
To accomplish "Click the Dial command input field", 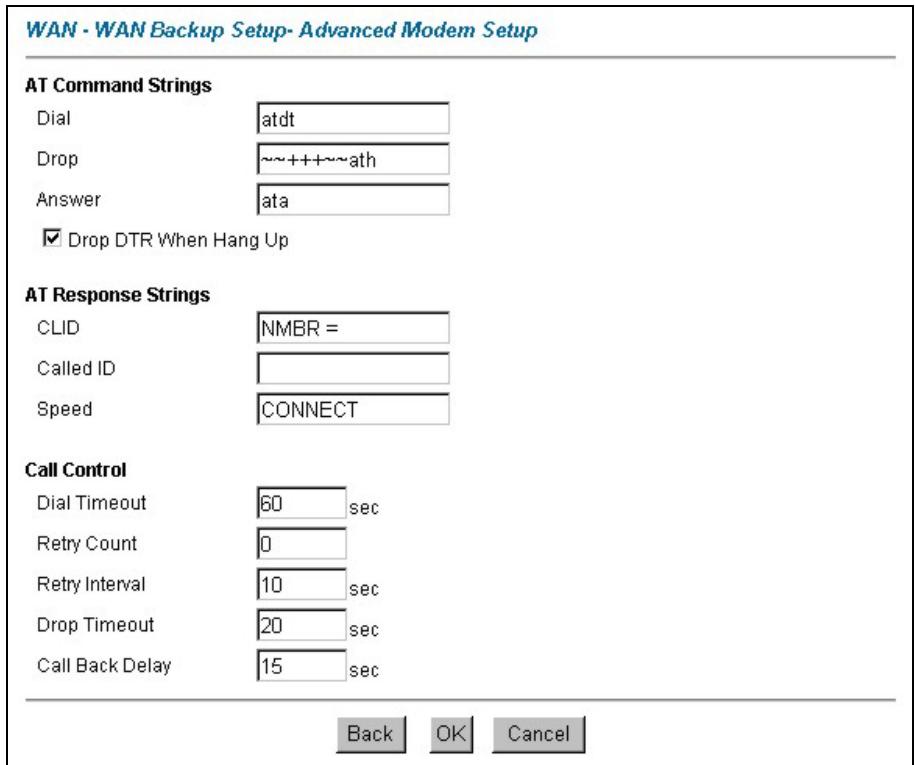I will pos(353,118).
